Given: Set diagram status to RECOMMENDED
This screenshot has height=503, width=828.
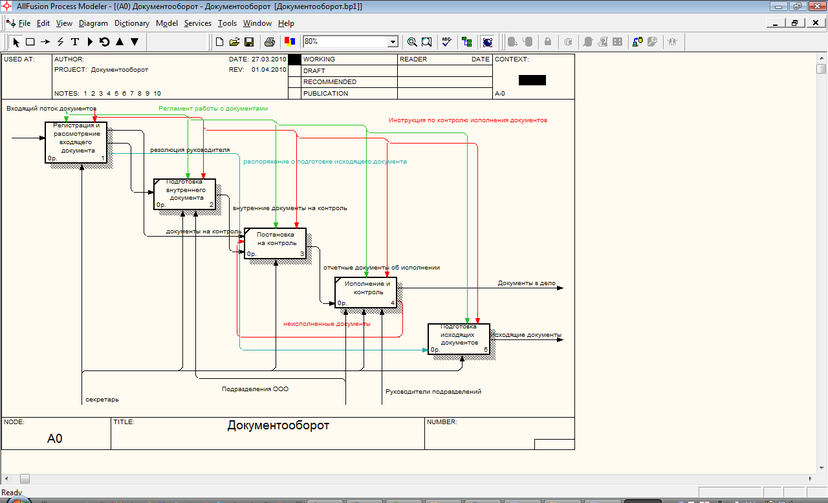Looking at the screenshot, I should (295, 82).
